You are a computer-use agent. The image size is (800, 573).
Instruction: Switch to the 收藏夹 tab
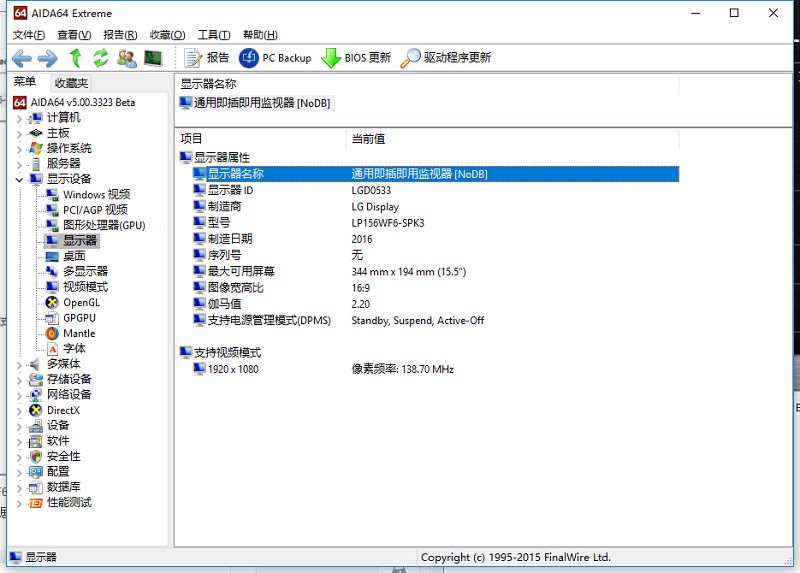coord(71,83)
